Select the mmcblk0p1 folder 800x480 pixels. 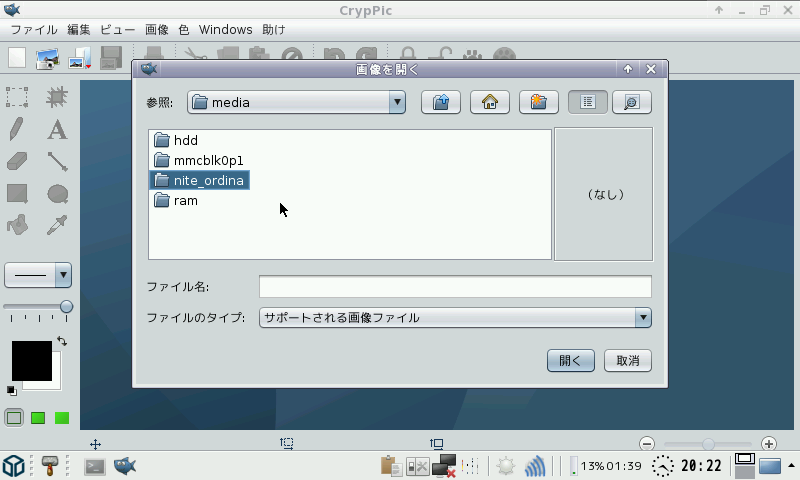click(x=198, y=161)
